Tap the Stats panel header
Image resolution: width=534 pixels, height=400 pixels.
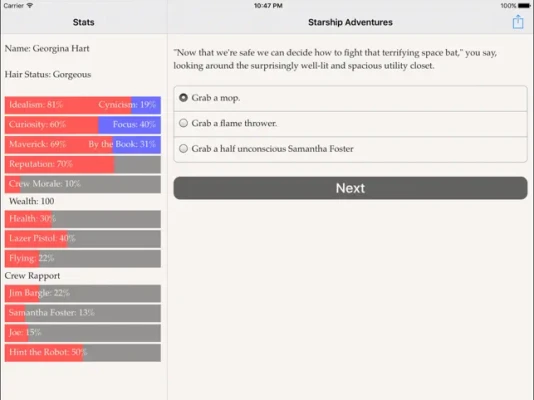coord(83,22)
